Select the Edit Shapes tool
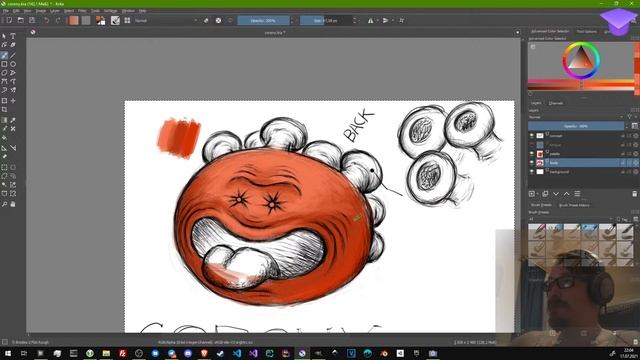Image resolution: width=640 pixels, height=360 pixels. coord(4,45)
